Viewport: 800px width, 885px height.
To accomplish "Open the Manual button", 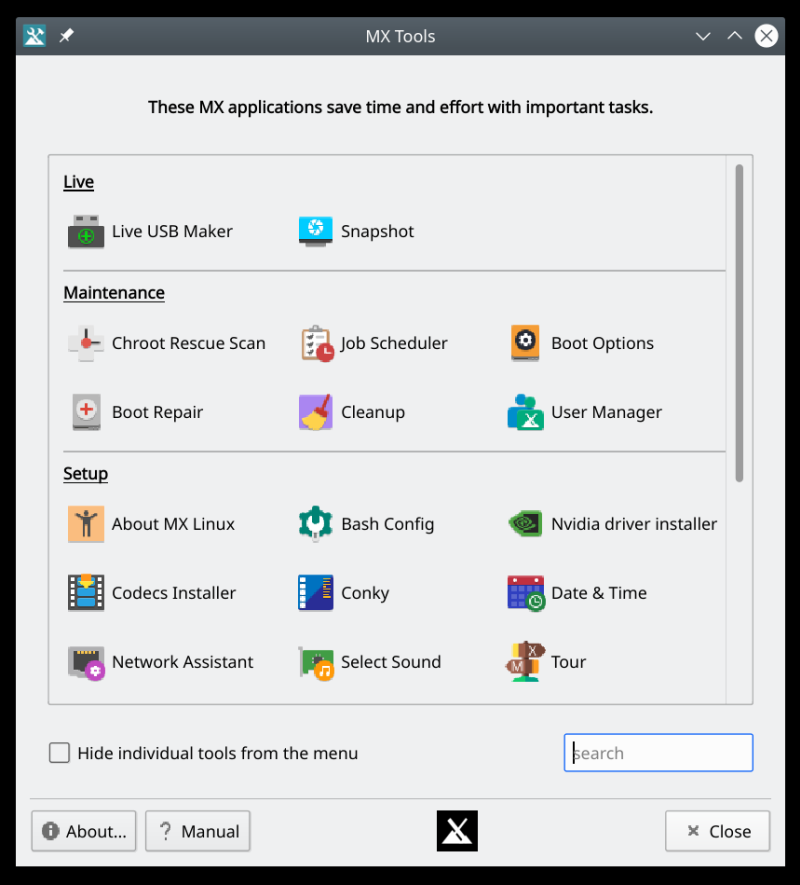I will (198, 831).
